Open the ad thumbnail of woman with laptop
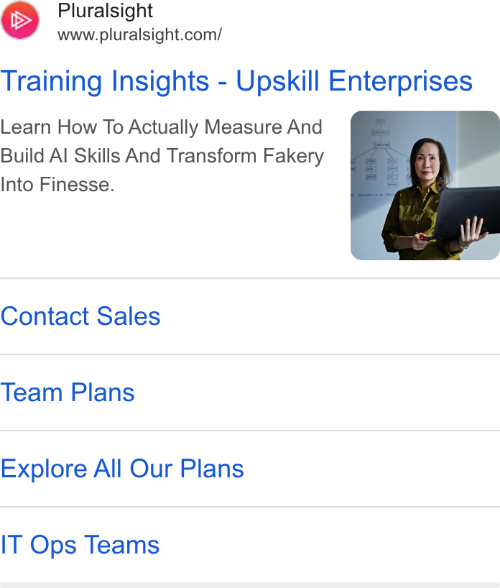This screenshot has width=500, height=588. [425, 185]
